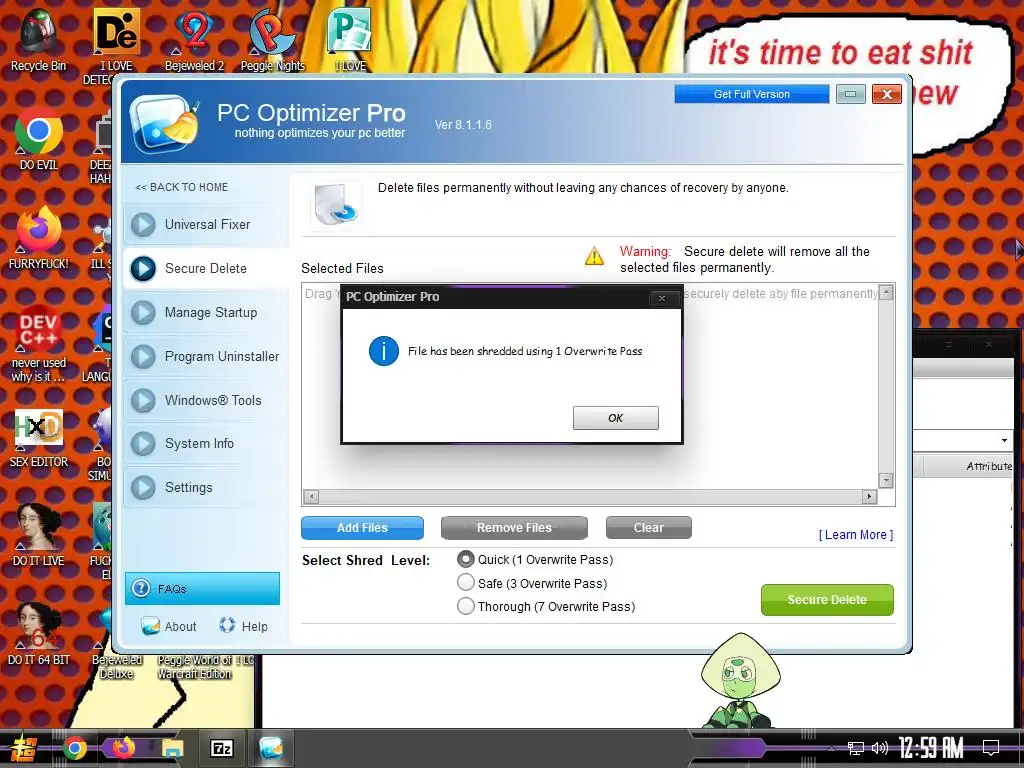Open DO IT 64 BIT desktop icon

point(39,633)
